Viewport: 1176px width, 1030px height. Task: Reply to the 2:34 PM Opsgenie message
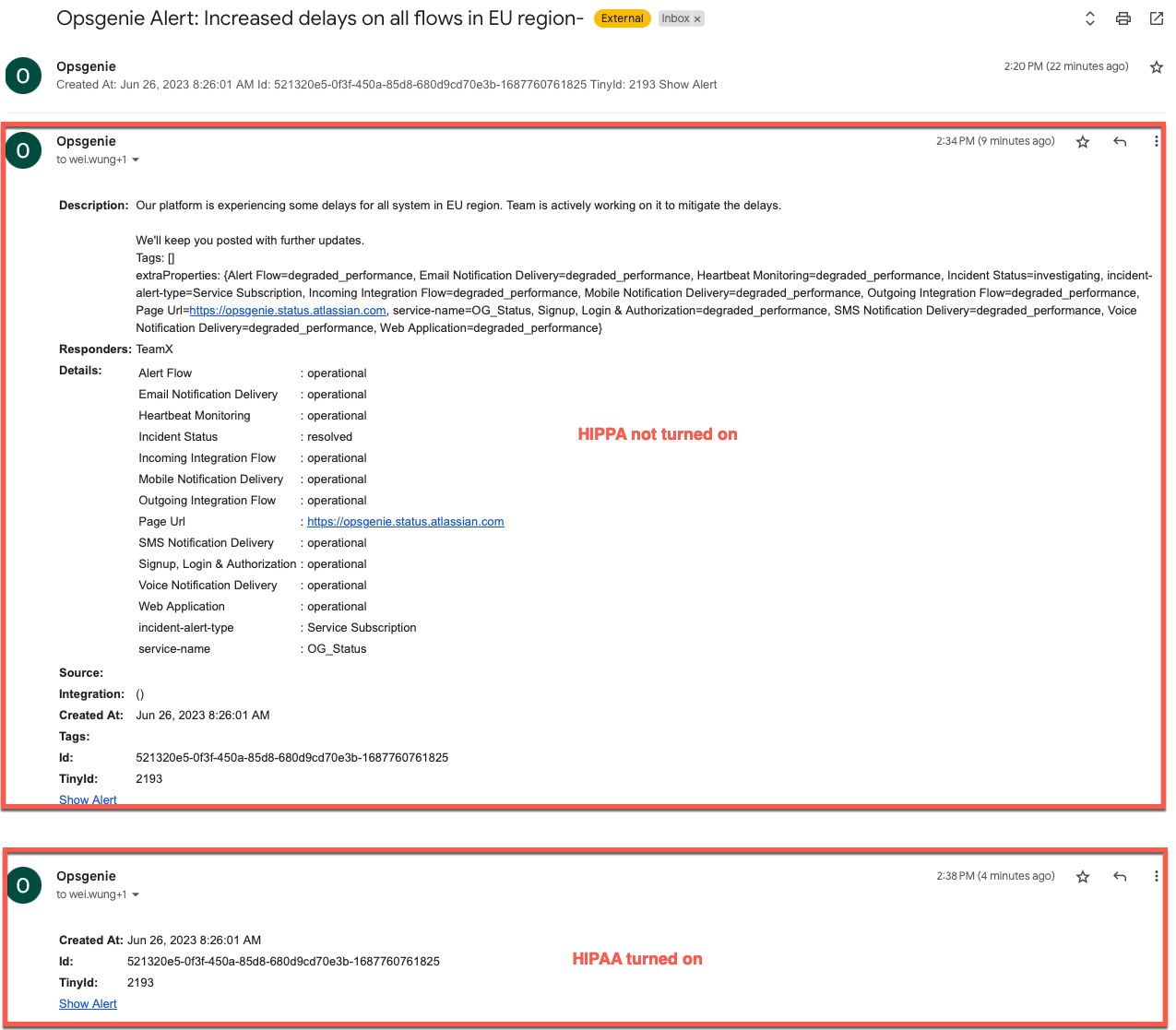pos(1119,141)
